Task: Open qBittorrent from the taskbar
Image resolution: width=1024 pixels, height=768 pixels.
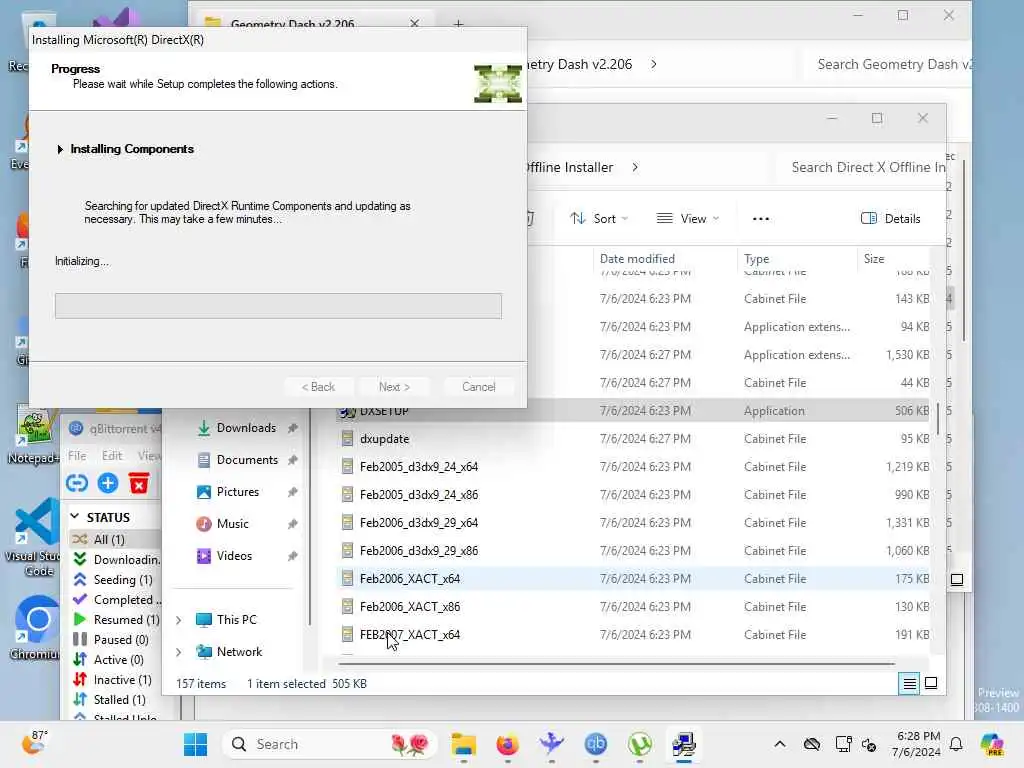Action: tap(596, 744)
